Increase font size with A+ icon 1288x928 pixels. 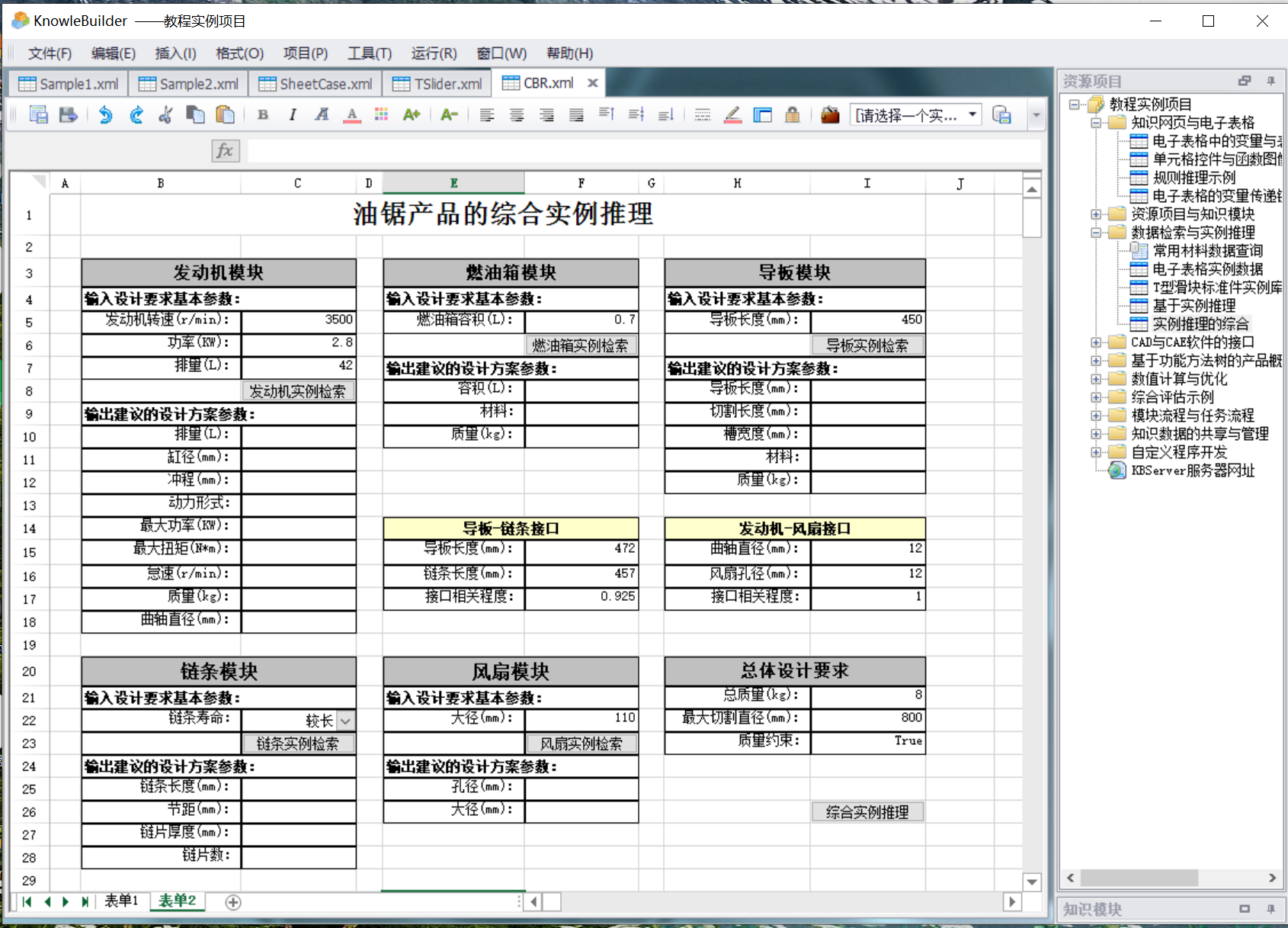pyautogui.click(x=412, y=115)
